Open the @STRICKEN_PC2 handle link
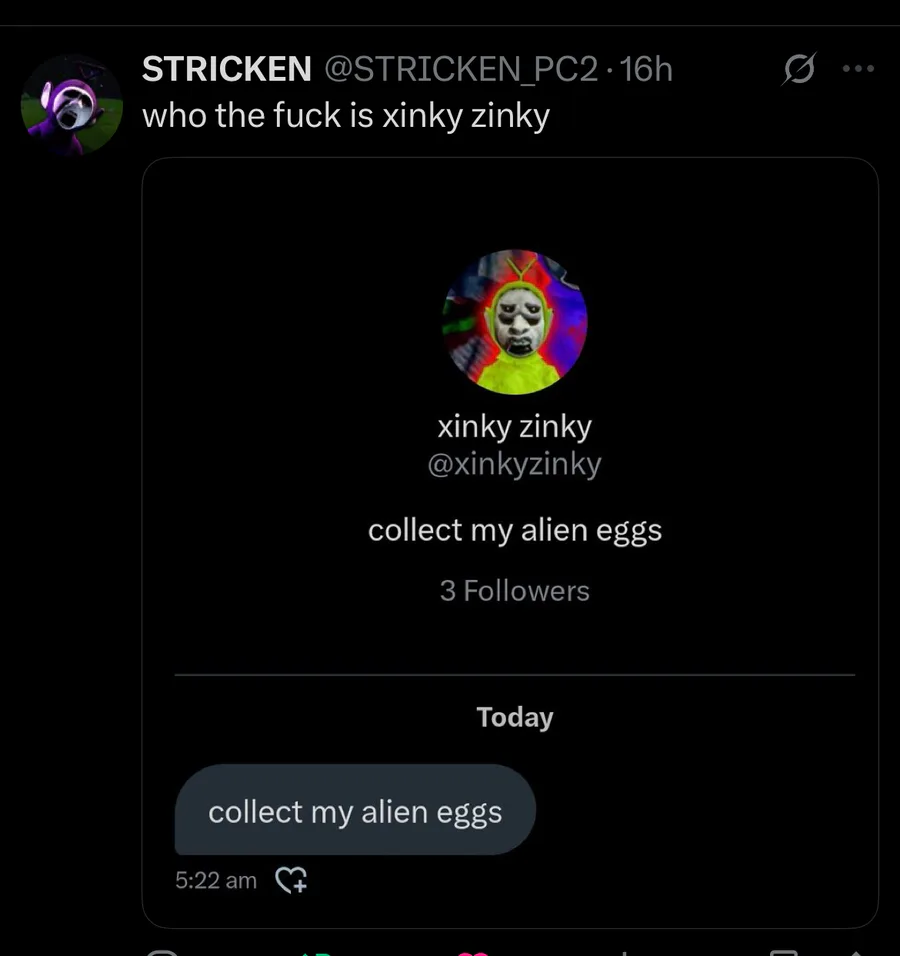This screenshot has width=900, height=956. tap(461, 69)
